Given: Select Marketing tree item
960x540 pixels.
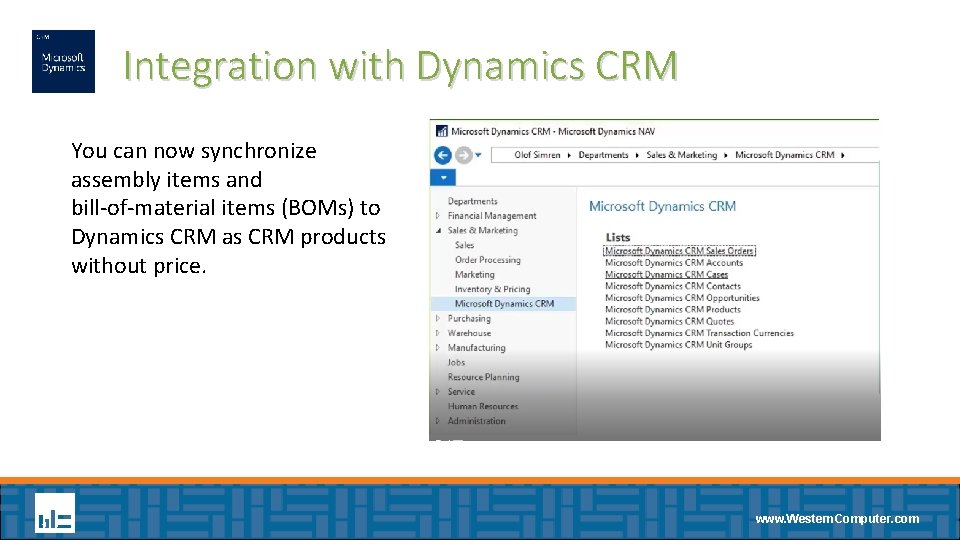Looking at the screenshot, I should 474,274.
